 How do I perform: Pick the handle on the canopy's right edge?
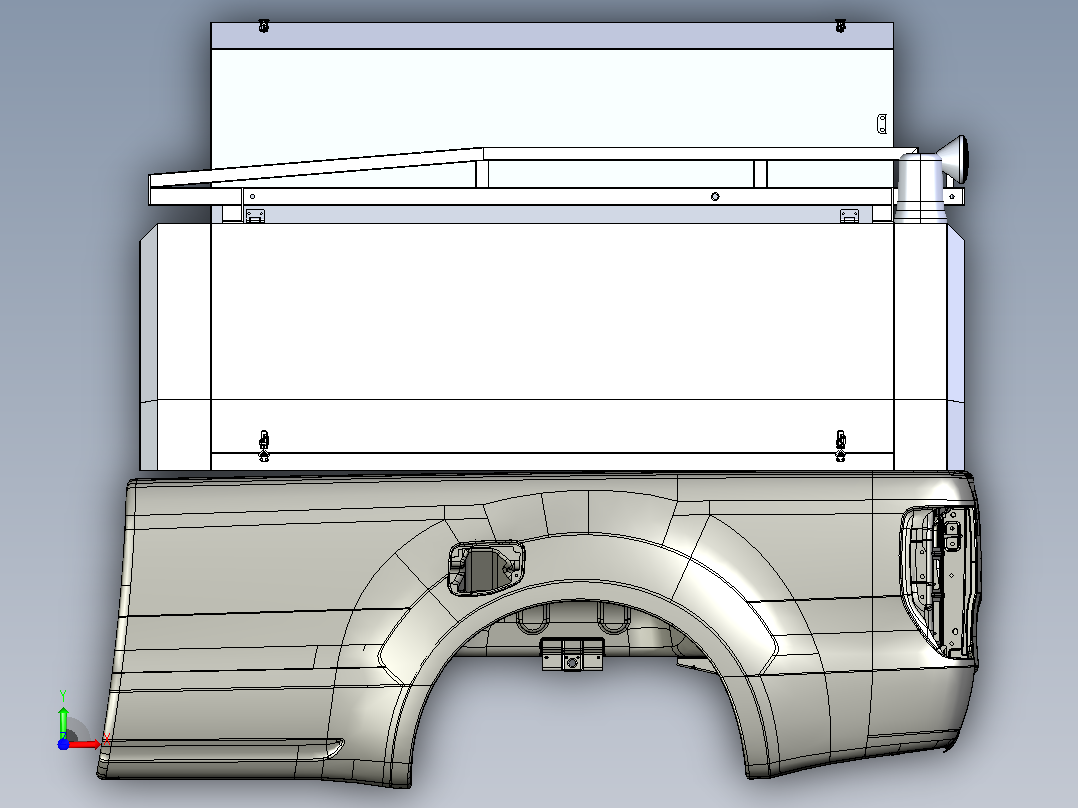tap(882, 124)
